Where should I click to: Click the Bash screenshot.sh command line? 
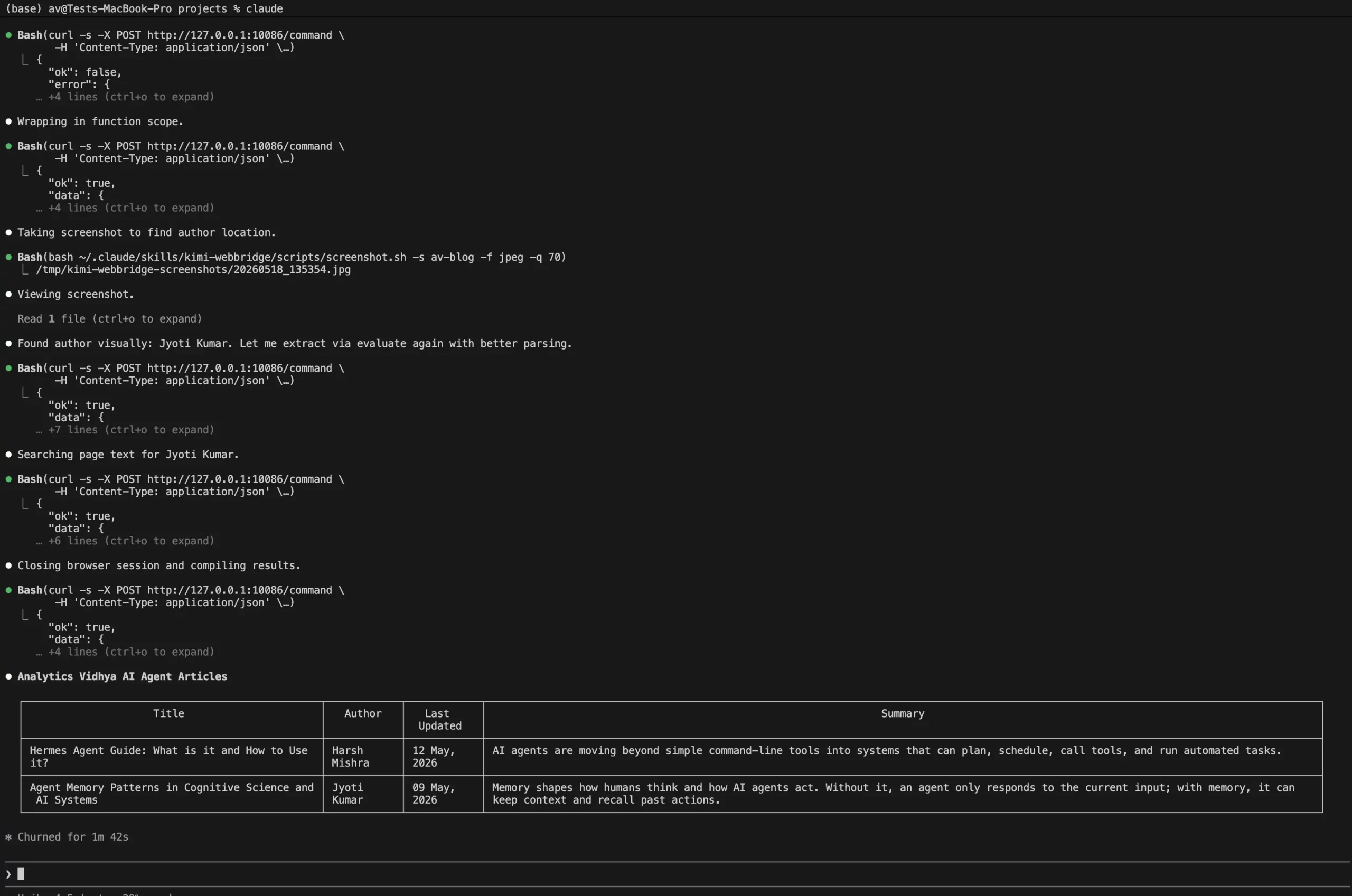click(x=292, y=257)
